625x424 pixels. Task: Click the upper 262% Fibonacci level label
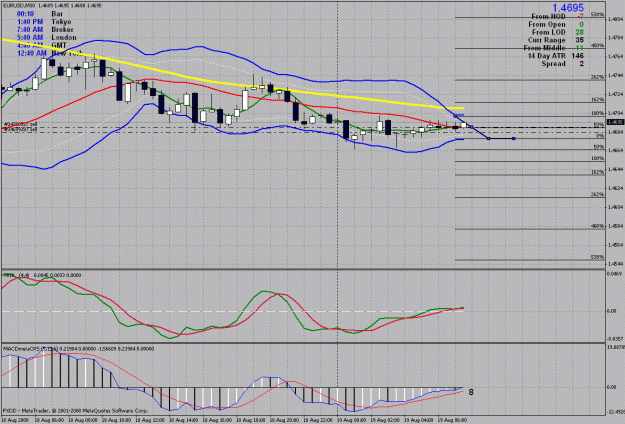(597, 77)
